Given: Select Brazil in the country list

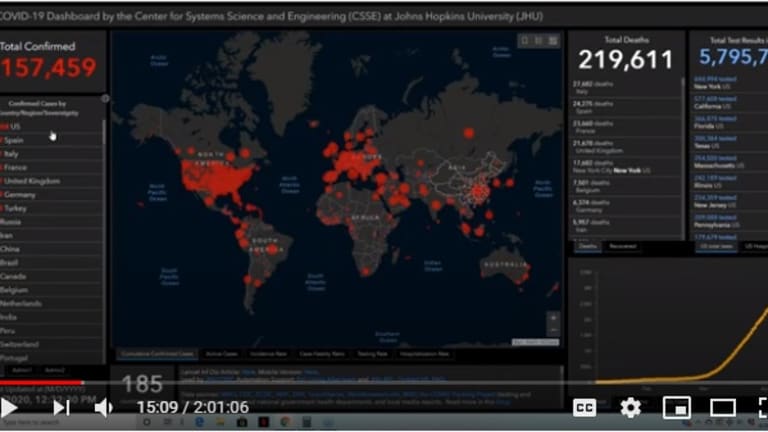Looking at the screenshot, I should [x=51, y=263].
